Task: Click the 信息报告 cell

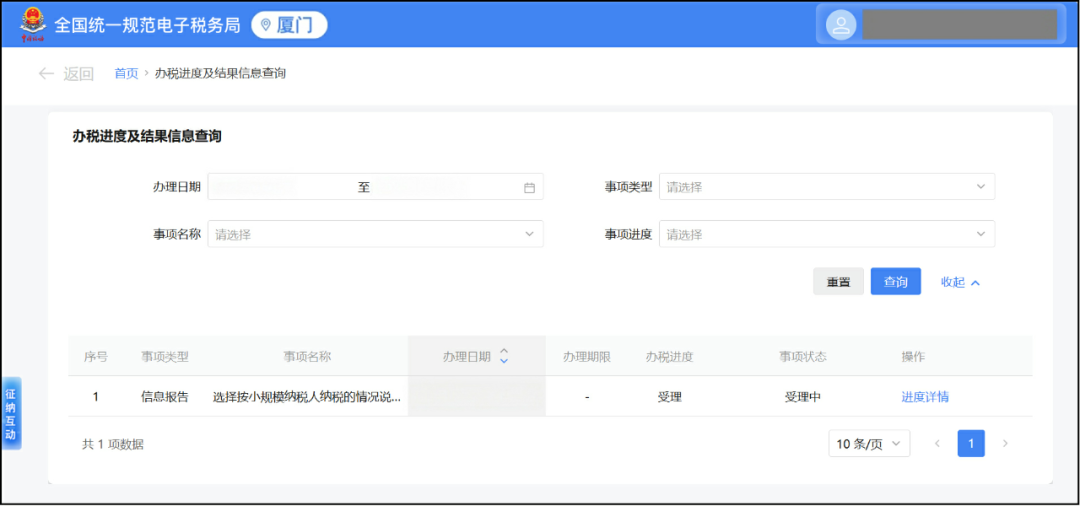Action: [165, 397]
